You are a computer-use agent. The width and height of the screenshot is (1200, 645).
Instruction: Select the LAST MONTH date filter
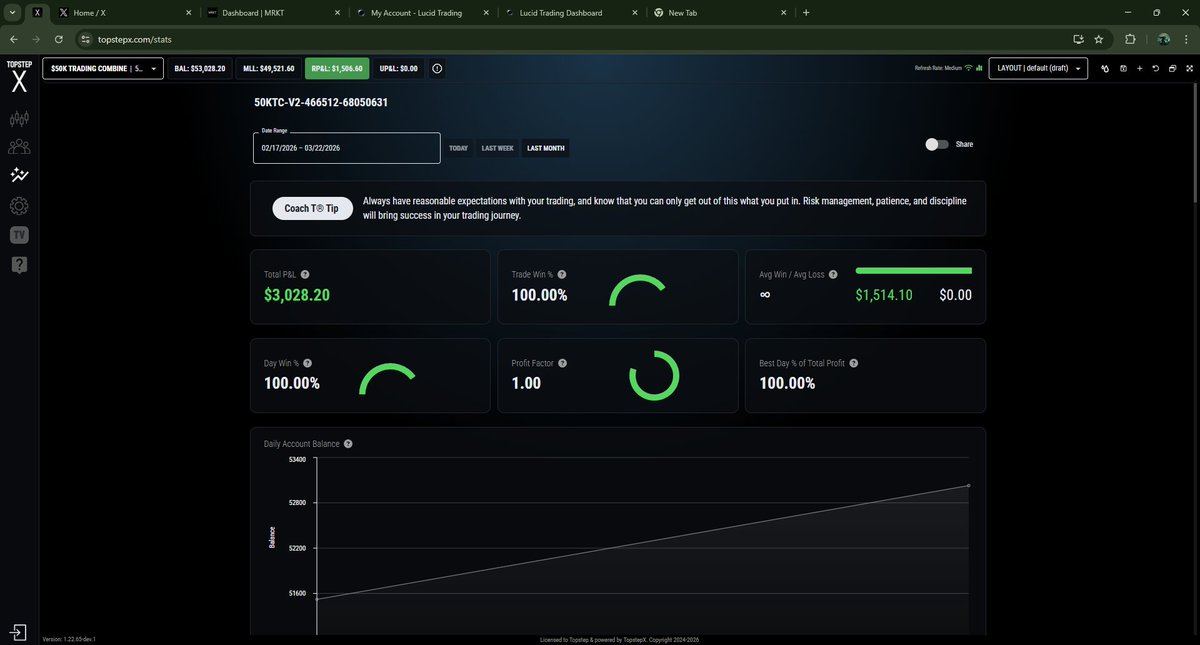[x=546, y=148]
